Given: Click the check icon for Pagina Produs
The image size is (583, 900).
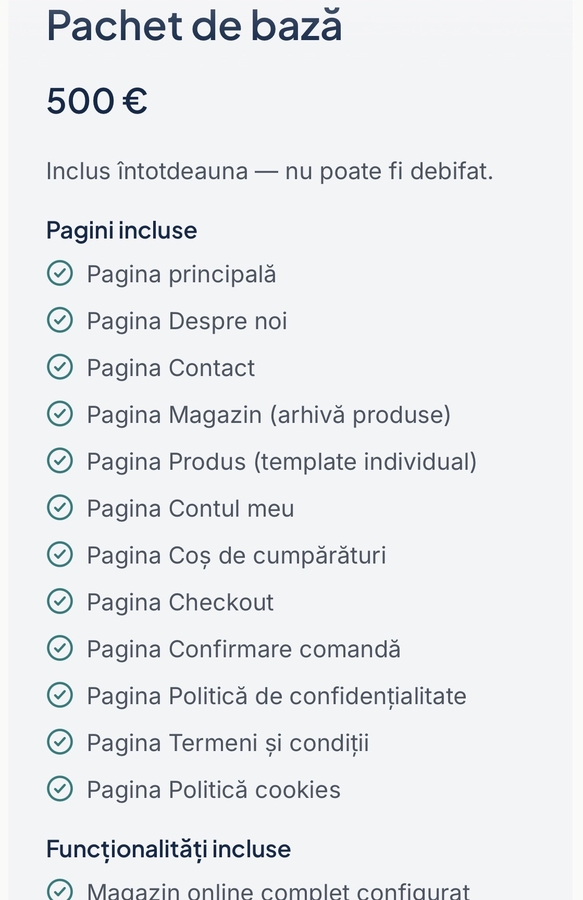Looking at the screenshot, I should tap(60, 461).
